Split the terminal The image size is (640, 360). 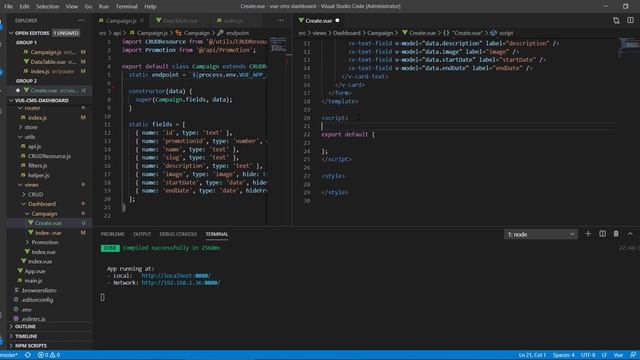point(602,234)
